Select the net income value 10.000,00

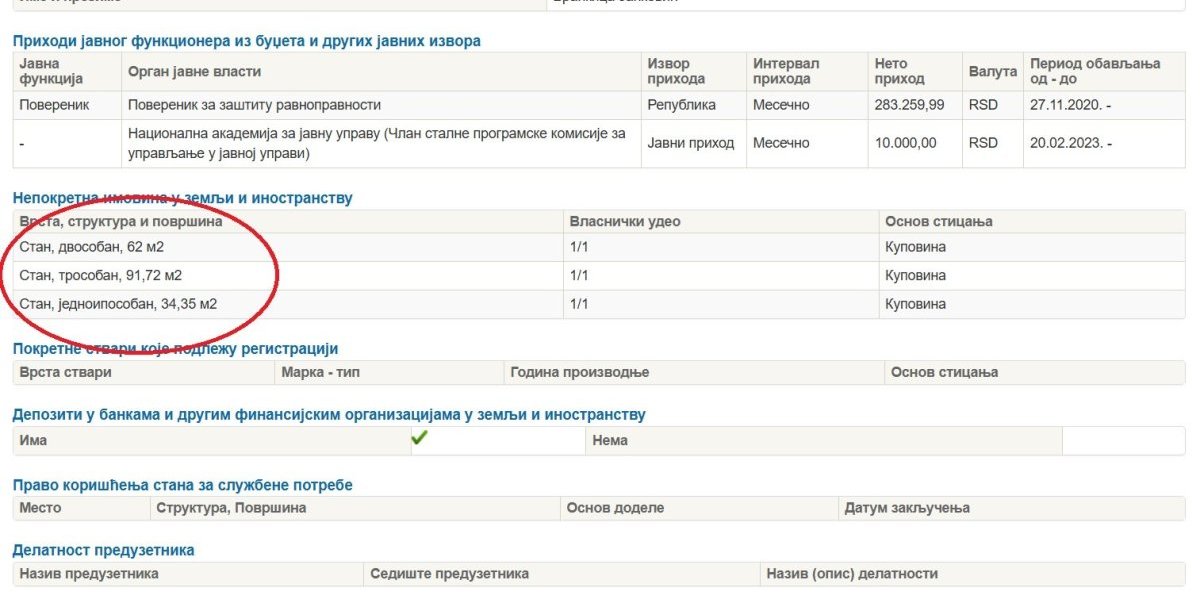coord(905,143)
